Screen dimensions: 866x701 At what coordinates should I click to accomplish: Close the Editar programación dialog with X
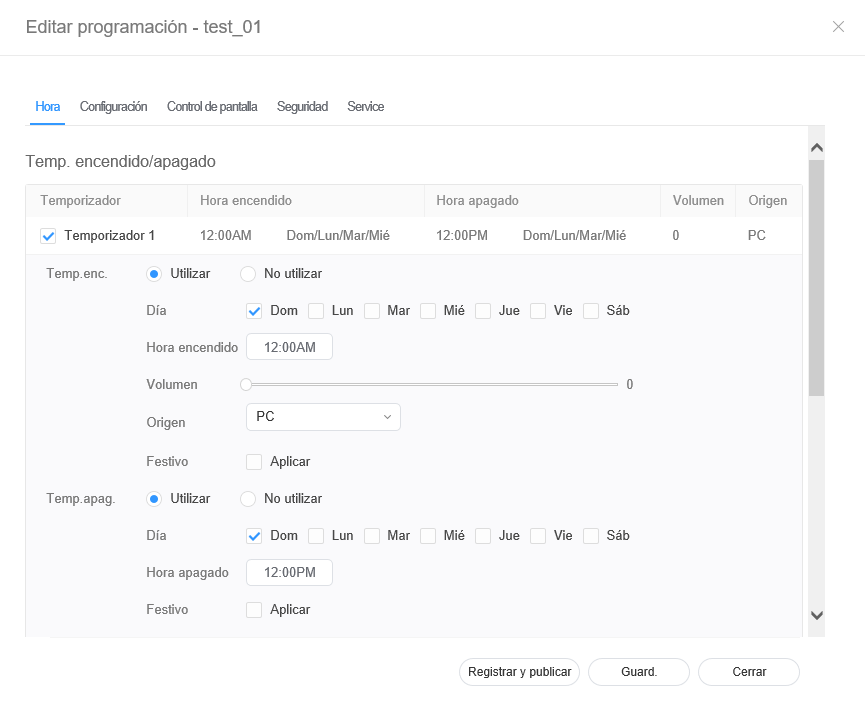838,27
